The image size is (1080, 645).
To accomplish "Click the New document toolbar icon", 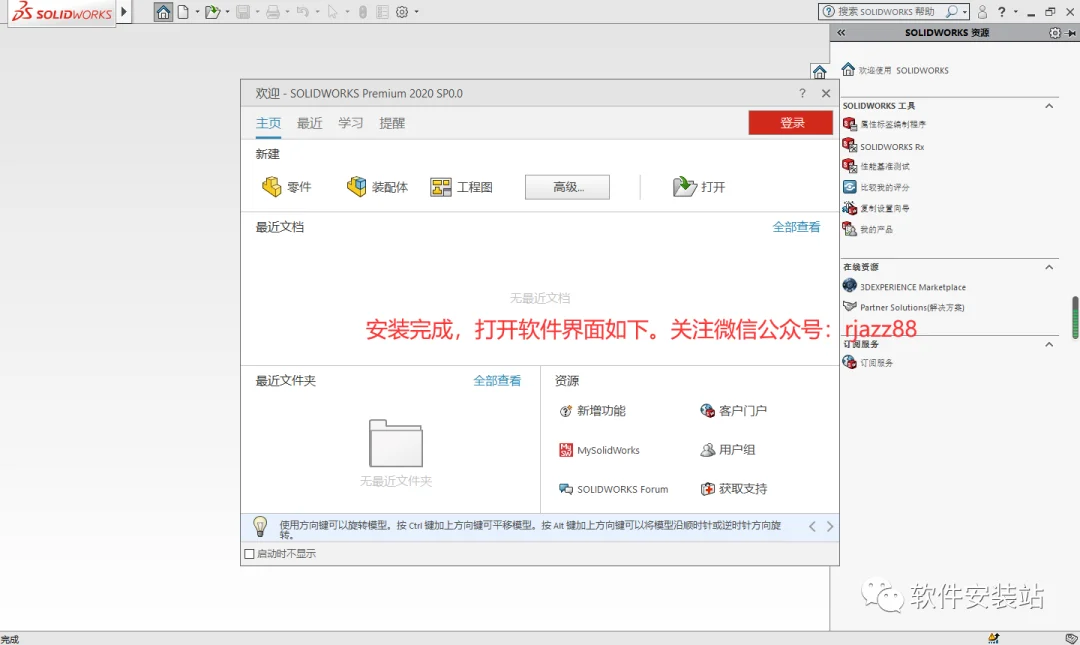I will (x=183, y=12).
